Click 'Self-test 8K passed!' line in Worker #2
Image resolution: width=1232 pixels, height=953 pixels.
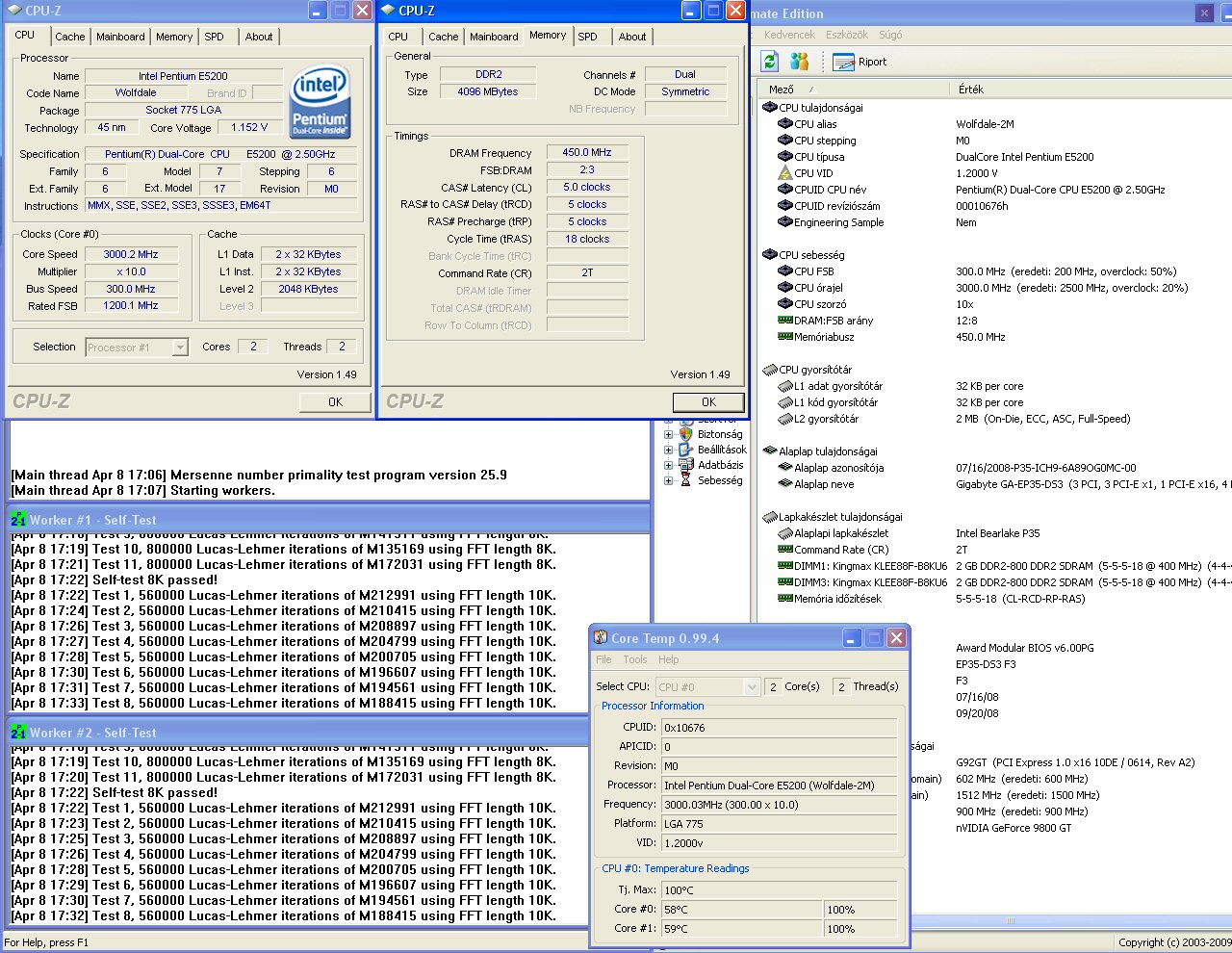point(114,792)
